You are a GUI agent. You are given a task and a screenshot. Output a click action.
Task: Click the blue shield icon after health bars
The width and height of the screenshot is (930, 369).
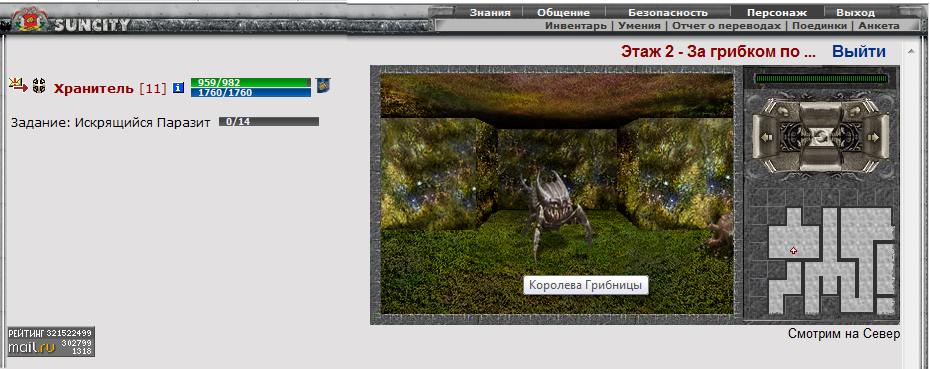pos(323,85)
